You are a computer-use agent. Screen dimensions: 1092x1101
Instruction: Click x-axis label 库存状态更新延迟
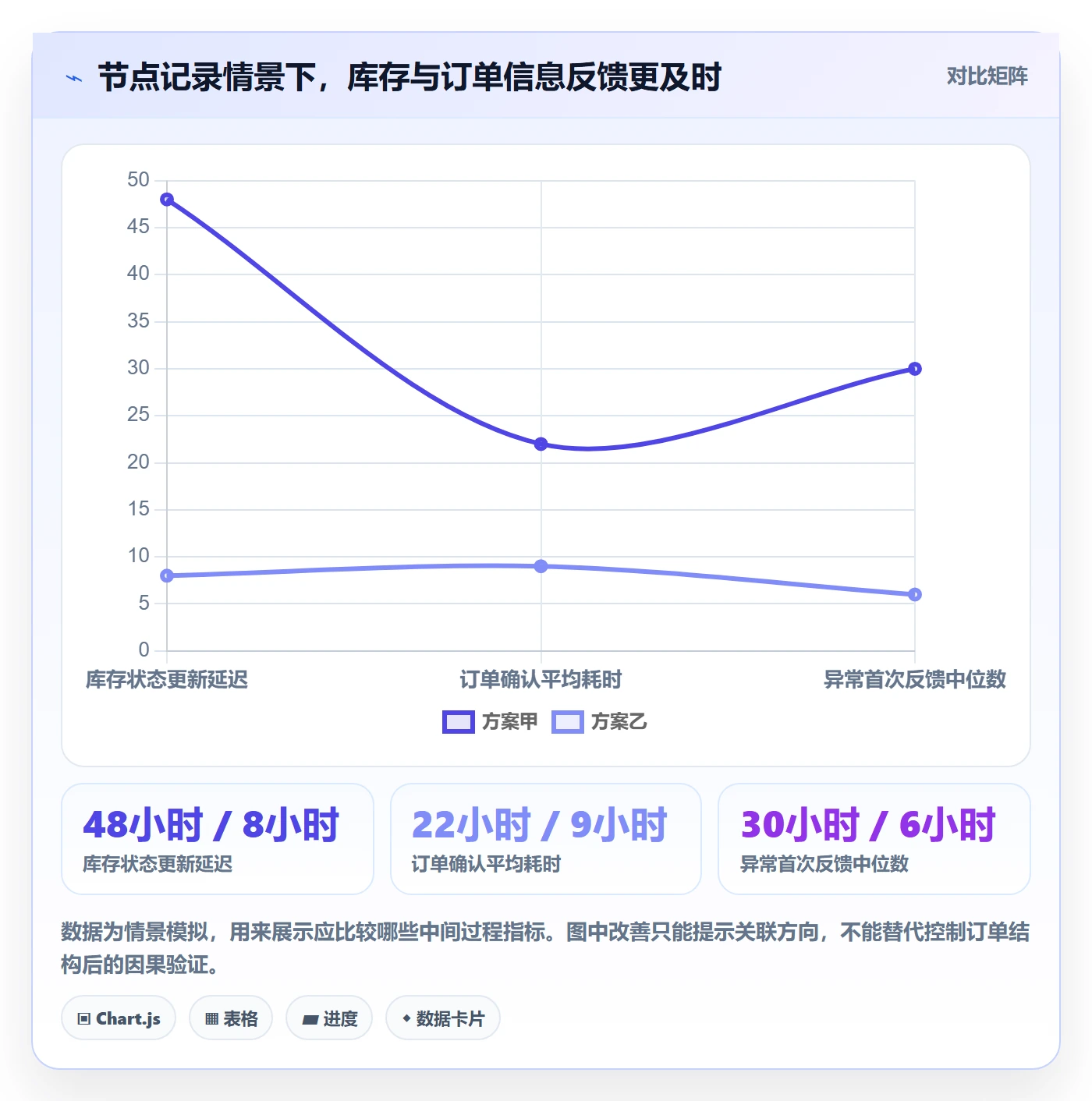pyautogui.click(x=167, y=679)
